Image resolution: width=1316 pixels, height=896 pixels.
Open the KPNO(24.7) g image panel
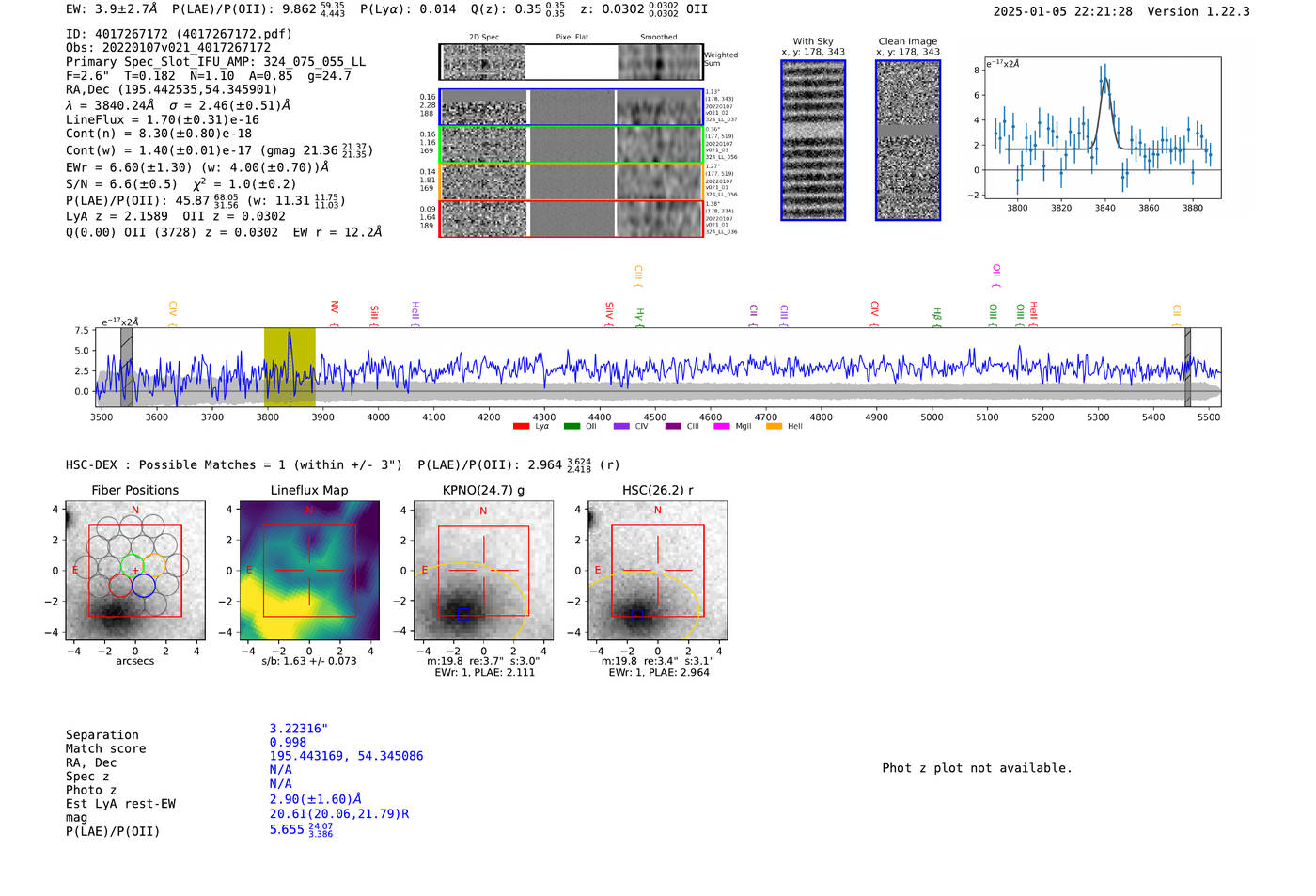483,571
